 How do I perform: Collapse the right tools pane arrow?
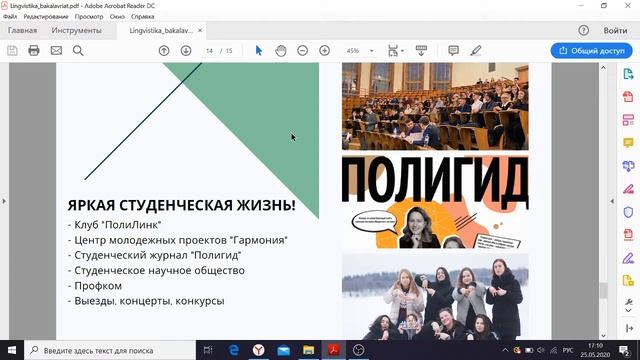pyautogui.click(x=629, y=328)
